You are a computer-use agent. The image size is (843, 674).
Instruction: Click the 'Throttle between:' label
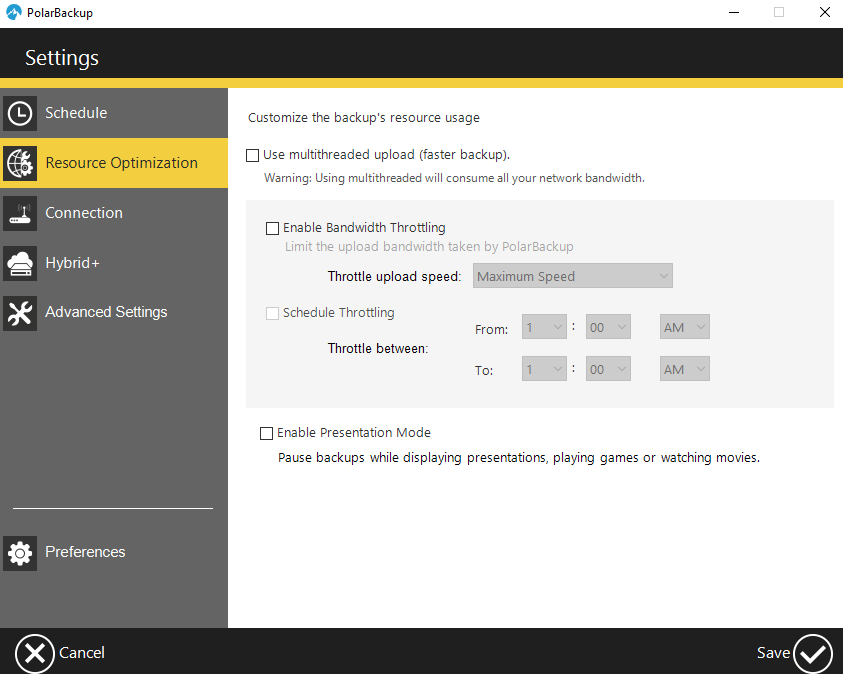coord(378,348)
